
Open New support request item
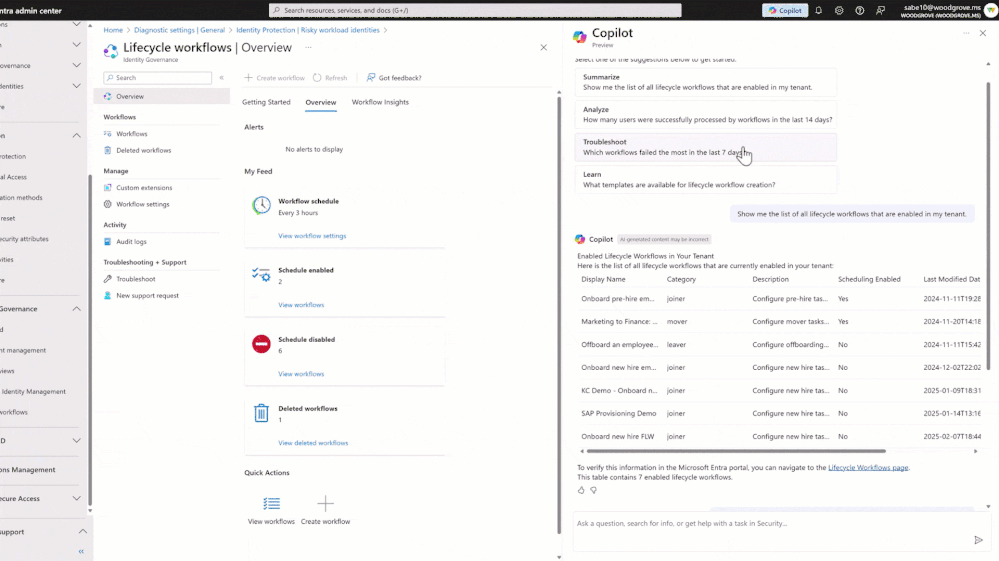147,295
